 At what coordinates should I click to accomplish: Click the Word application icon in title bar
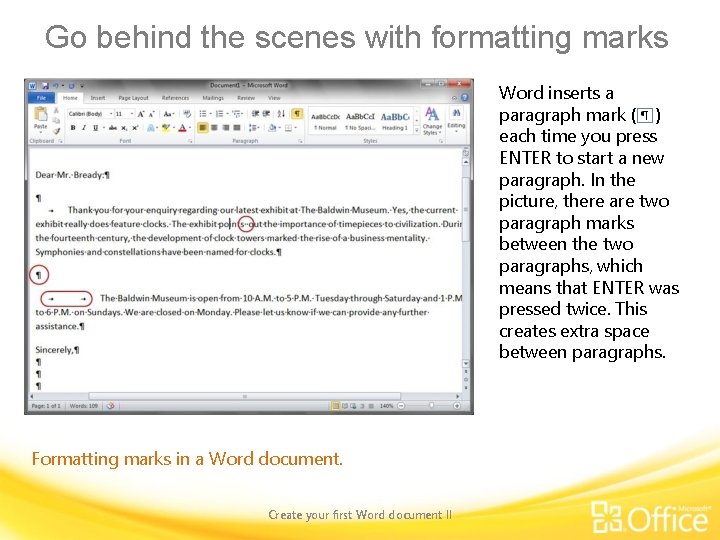click(33, 86)
